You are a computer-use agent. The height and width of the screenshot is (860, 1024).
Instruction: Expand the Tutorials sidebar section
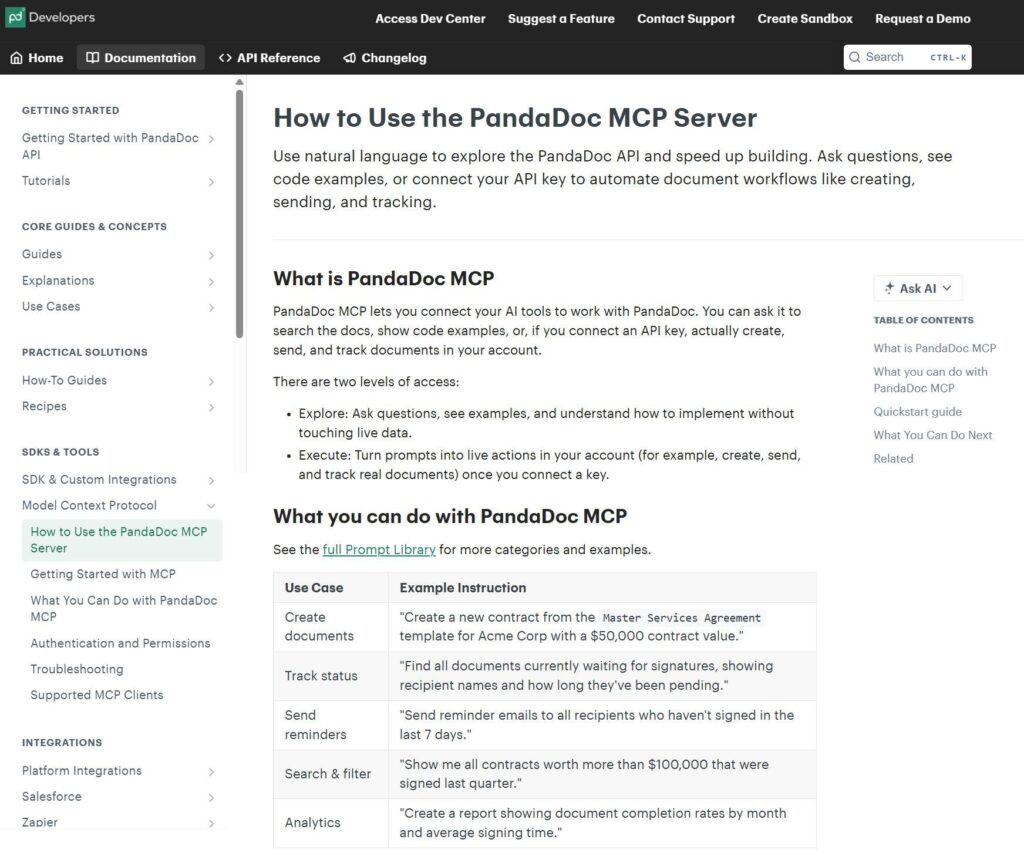click(x=211, y=182)
